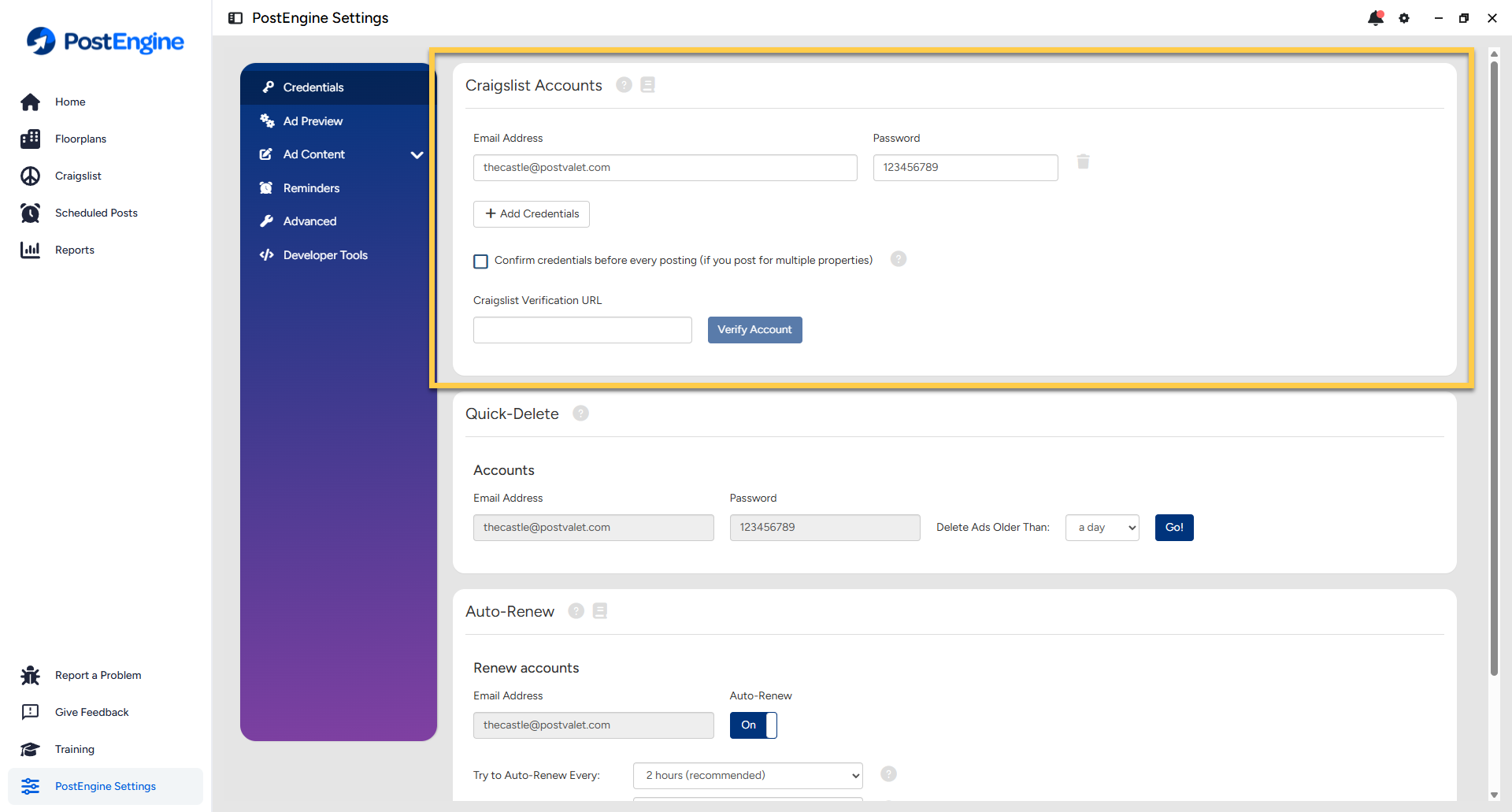Click the Developer Tools code icon
Screen dimensions: 1512x812
coord(267,255)
